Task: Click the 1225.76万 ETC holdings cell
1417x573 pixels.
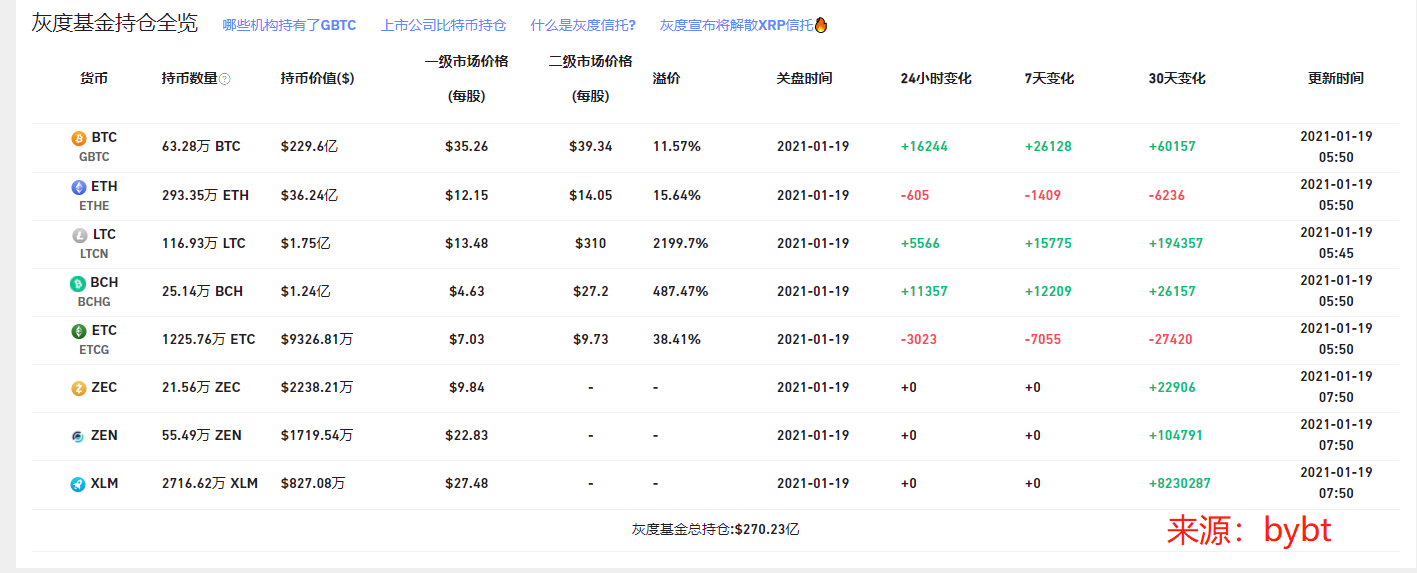Action: (208, 339)
